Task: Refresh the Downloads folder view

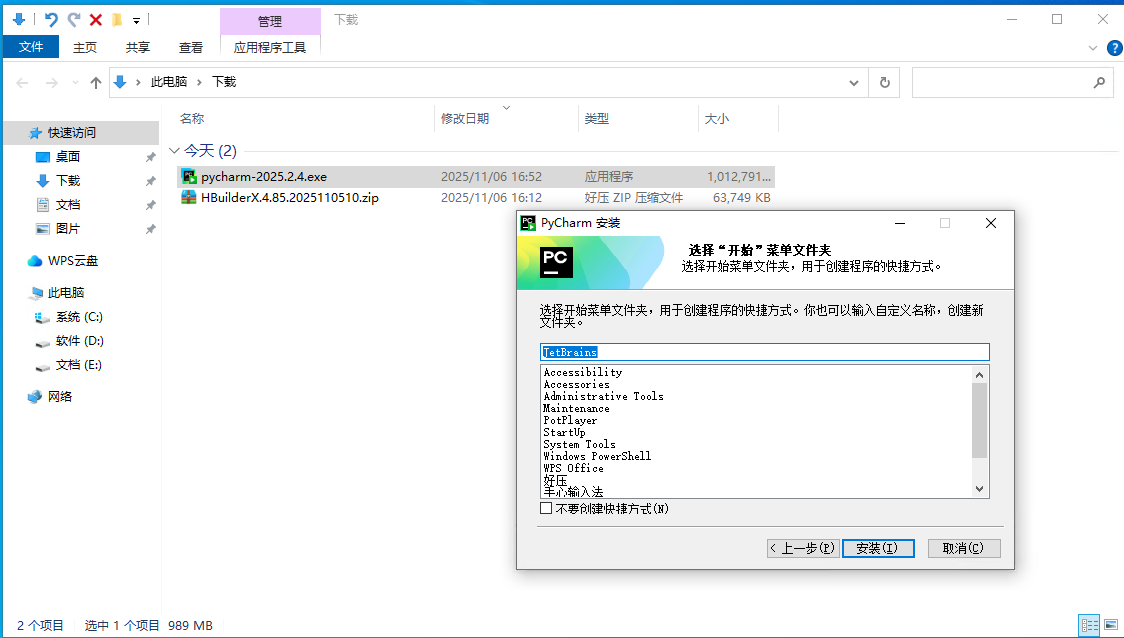Action: 884,83
